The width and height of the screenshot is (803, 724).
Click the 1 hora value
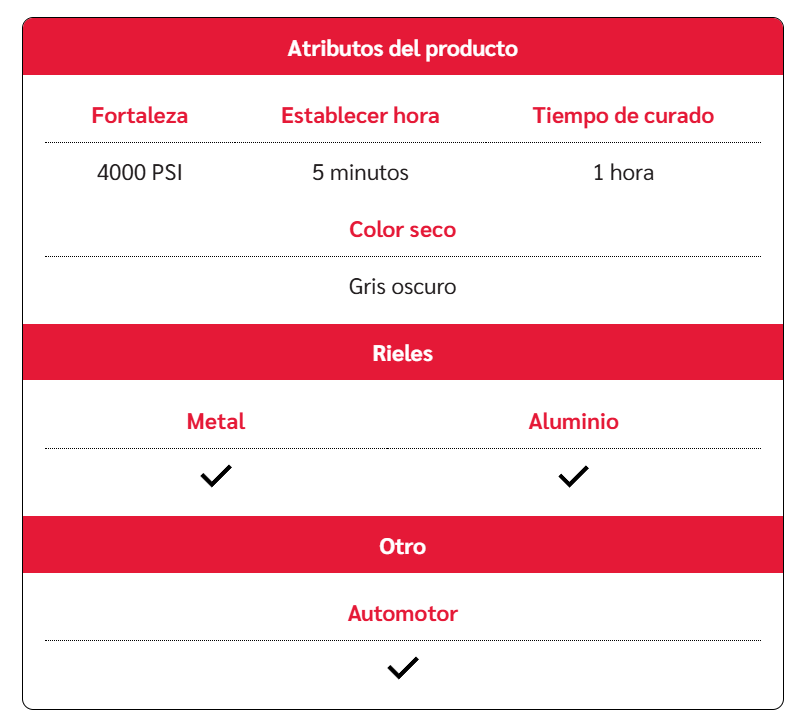[623, 172]
